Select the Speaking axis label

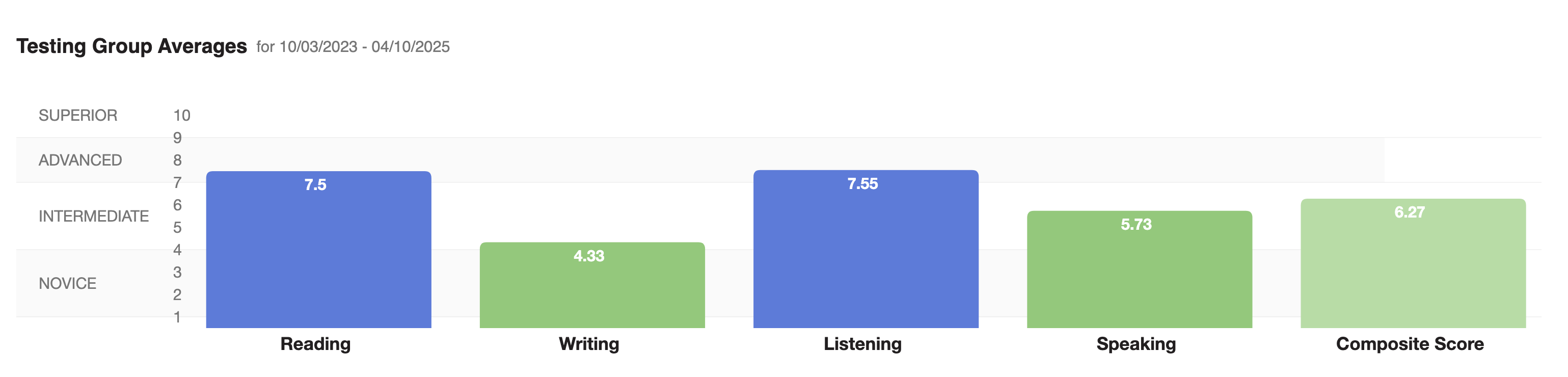(x=1136, y=344)
